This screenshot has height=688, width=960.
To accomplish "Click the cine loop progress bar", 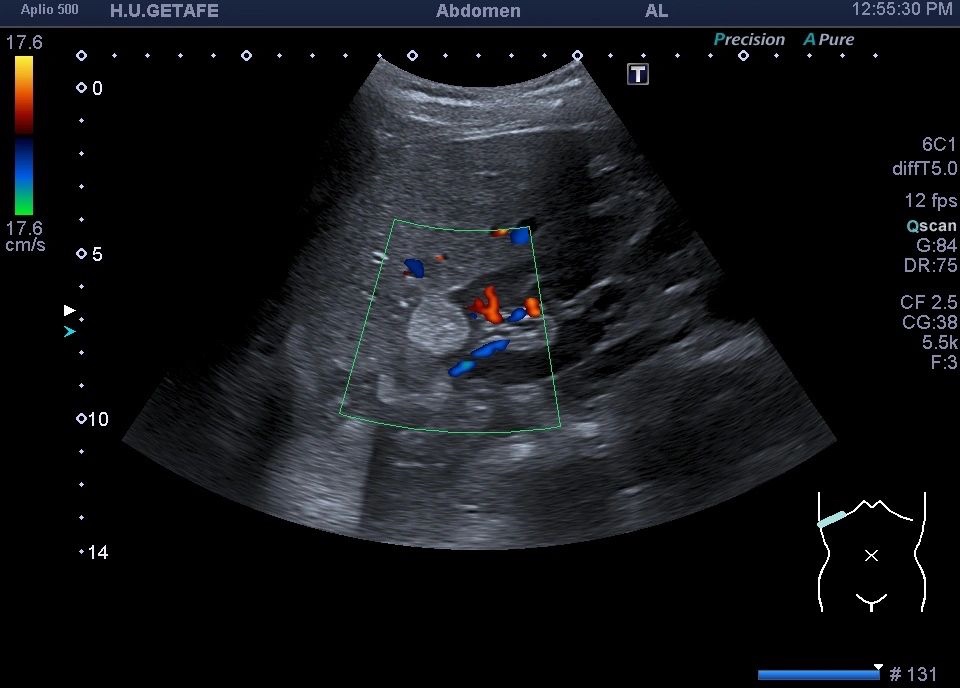I will [818, 675].
